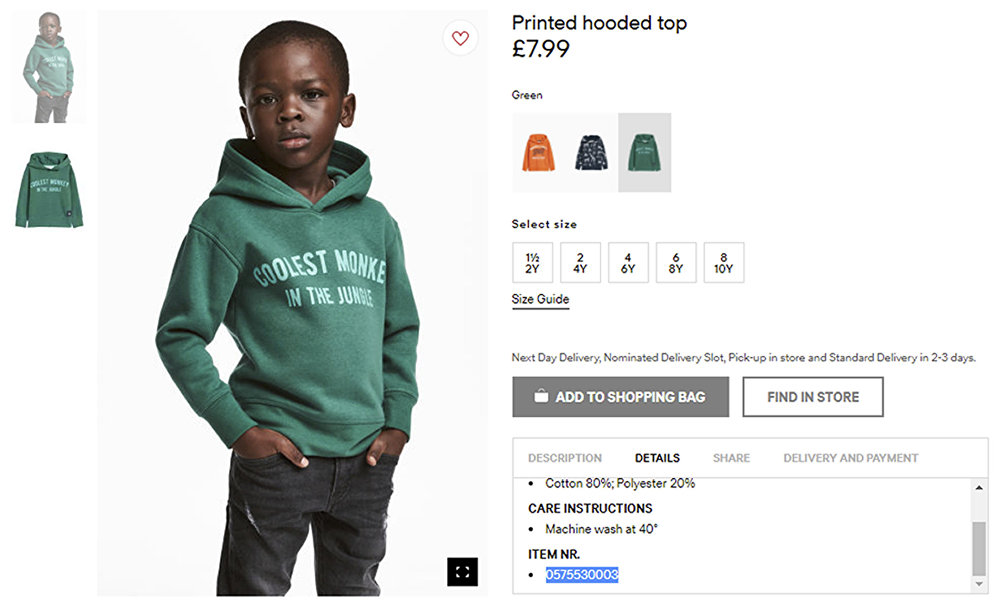The width and height of the screenshot is (1000, 600).
Task: Switch to the Description tab
Action: point(565,458)
